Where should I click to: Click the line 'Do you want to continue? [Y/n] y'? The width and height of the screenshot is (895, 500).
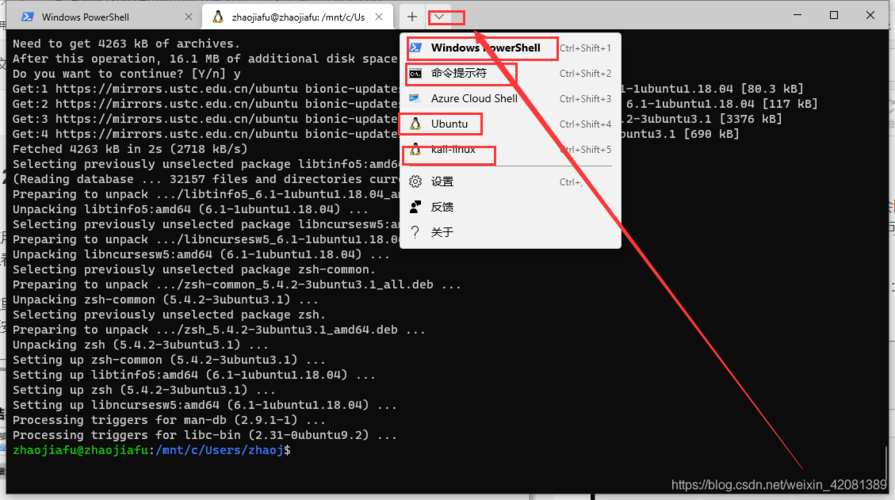(x=127, y=74)
